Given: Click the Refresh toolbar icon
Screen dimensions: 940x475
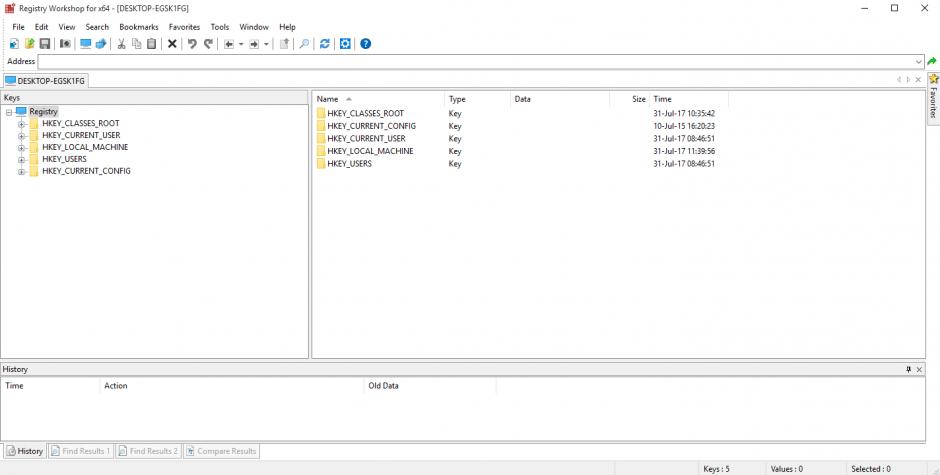Looking at the screenshot, I should [x=325, y=44].
